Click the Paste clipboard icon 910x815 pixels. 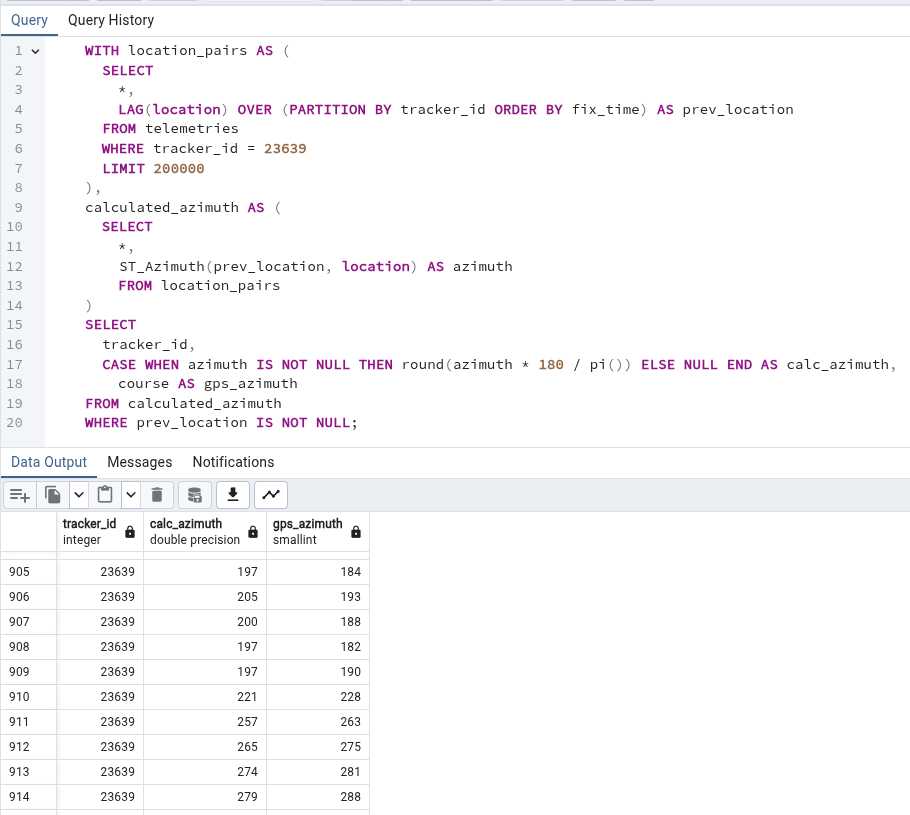[x=105, y=495]
